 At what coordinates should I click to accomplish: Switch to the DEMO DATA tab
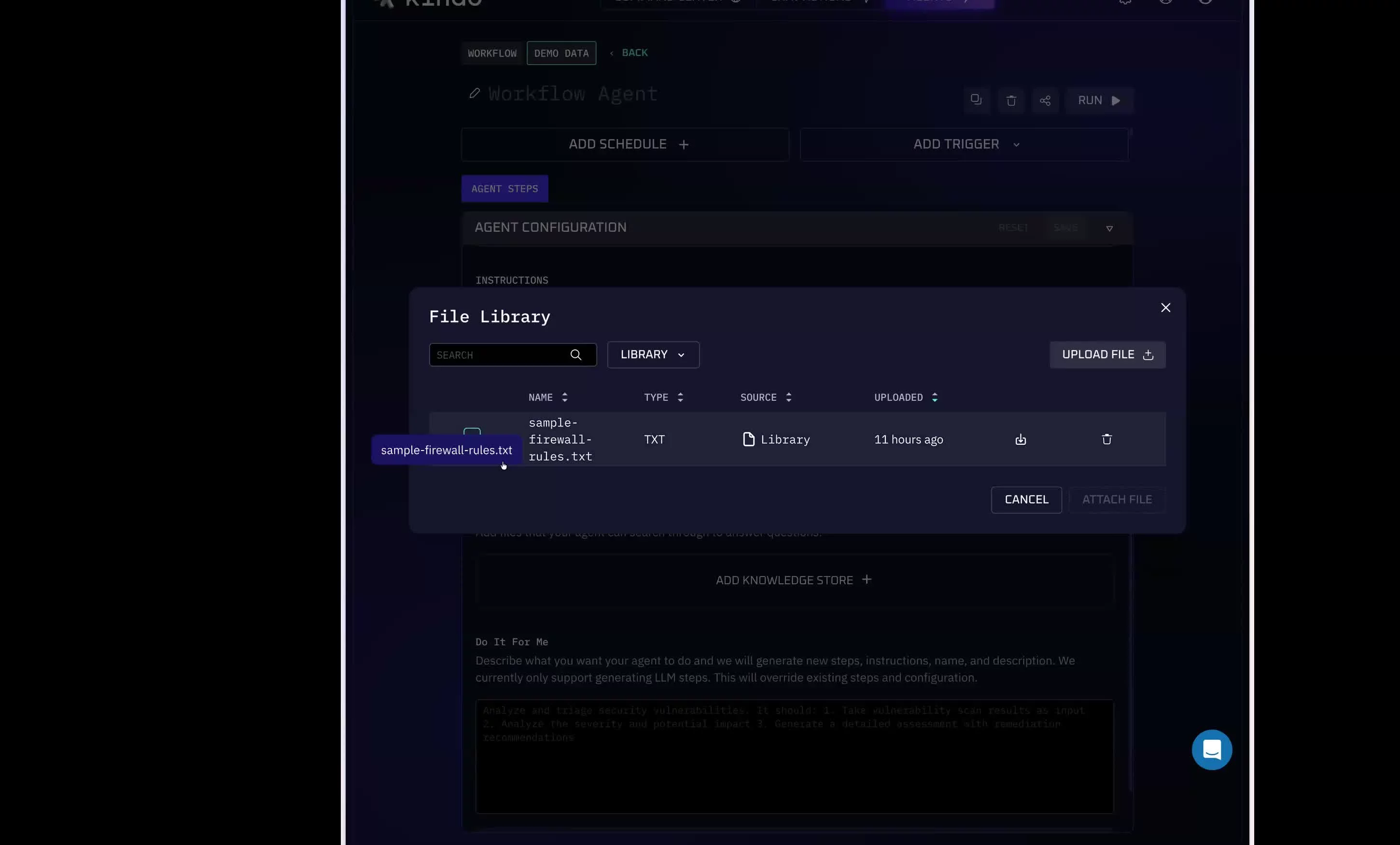[x=561, y=53]
